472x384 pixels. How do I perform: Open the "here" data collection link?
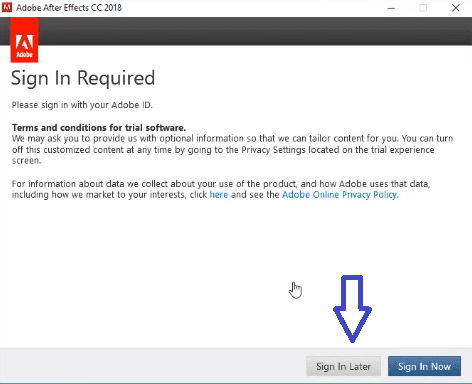pyautogui.click(x=219, y=194)
